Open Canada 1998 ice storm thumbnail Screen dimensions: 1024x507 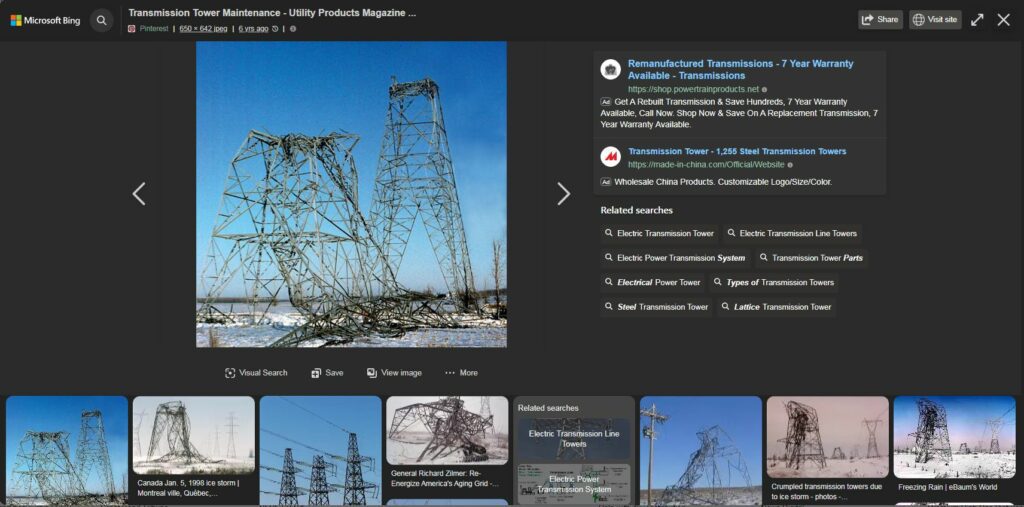(x=193, y=451)
